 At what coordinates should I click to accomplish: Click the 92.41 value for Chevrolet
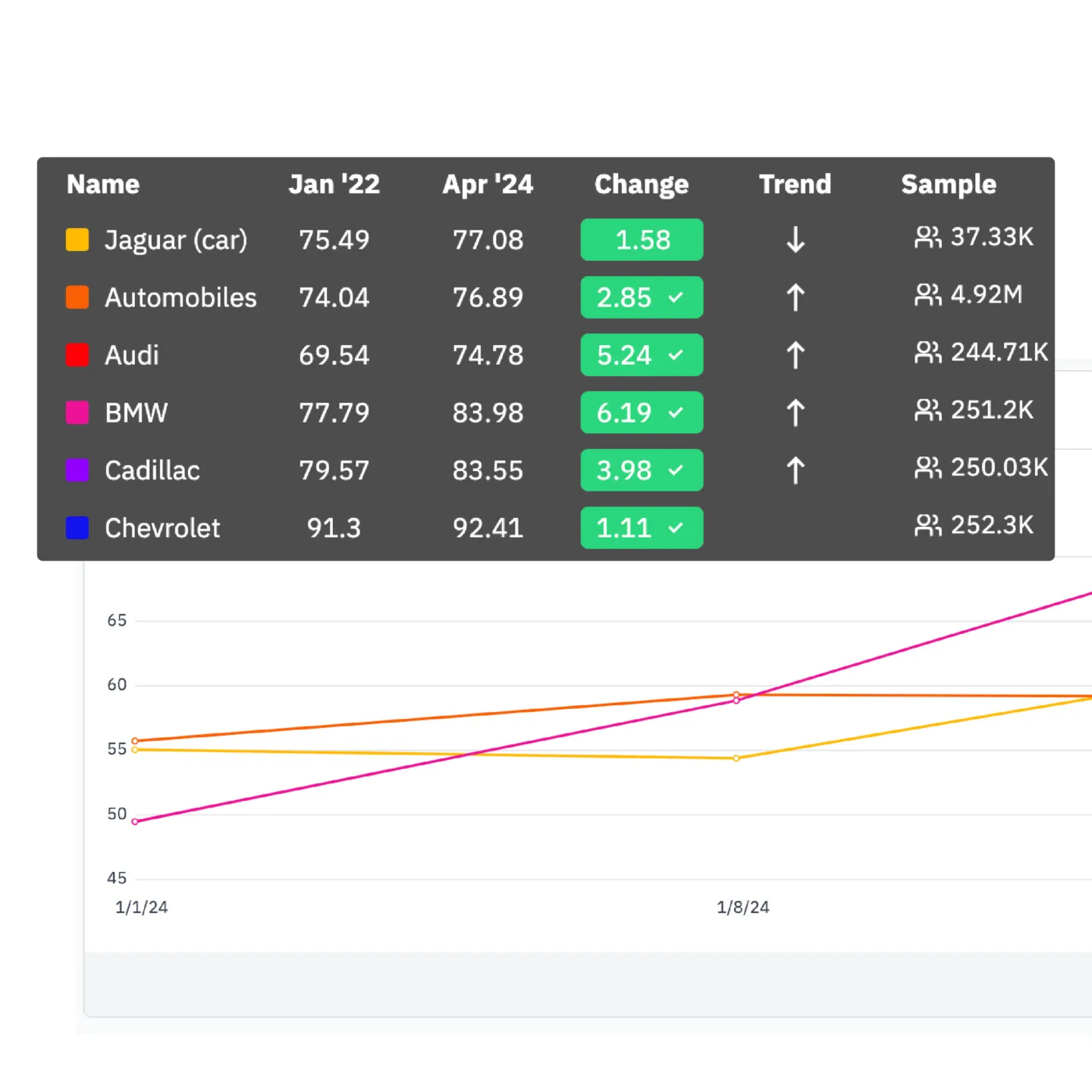pyautogui.click(x=488, y=528)
